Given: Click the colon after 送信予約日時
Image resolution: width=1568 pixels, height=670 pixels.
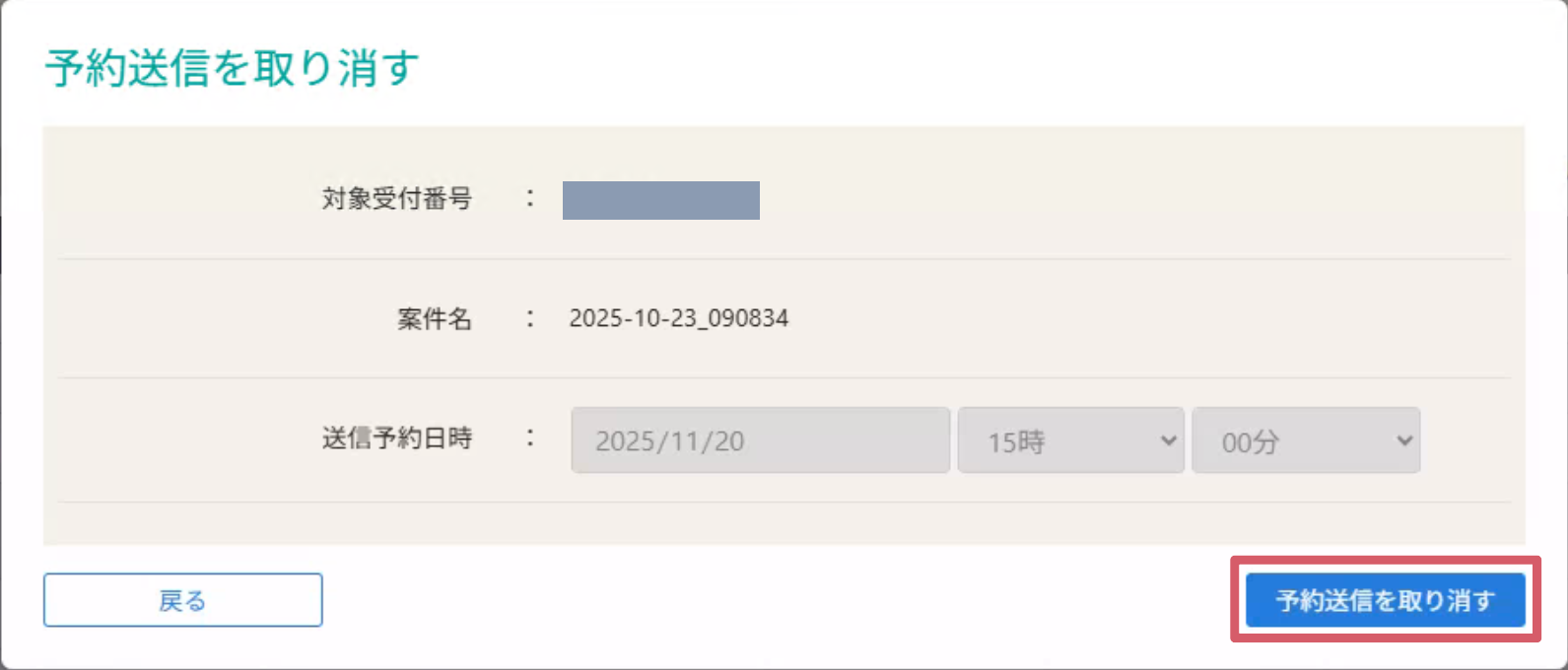Looking at the screenshot, I should [530, 437].
